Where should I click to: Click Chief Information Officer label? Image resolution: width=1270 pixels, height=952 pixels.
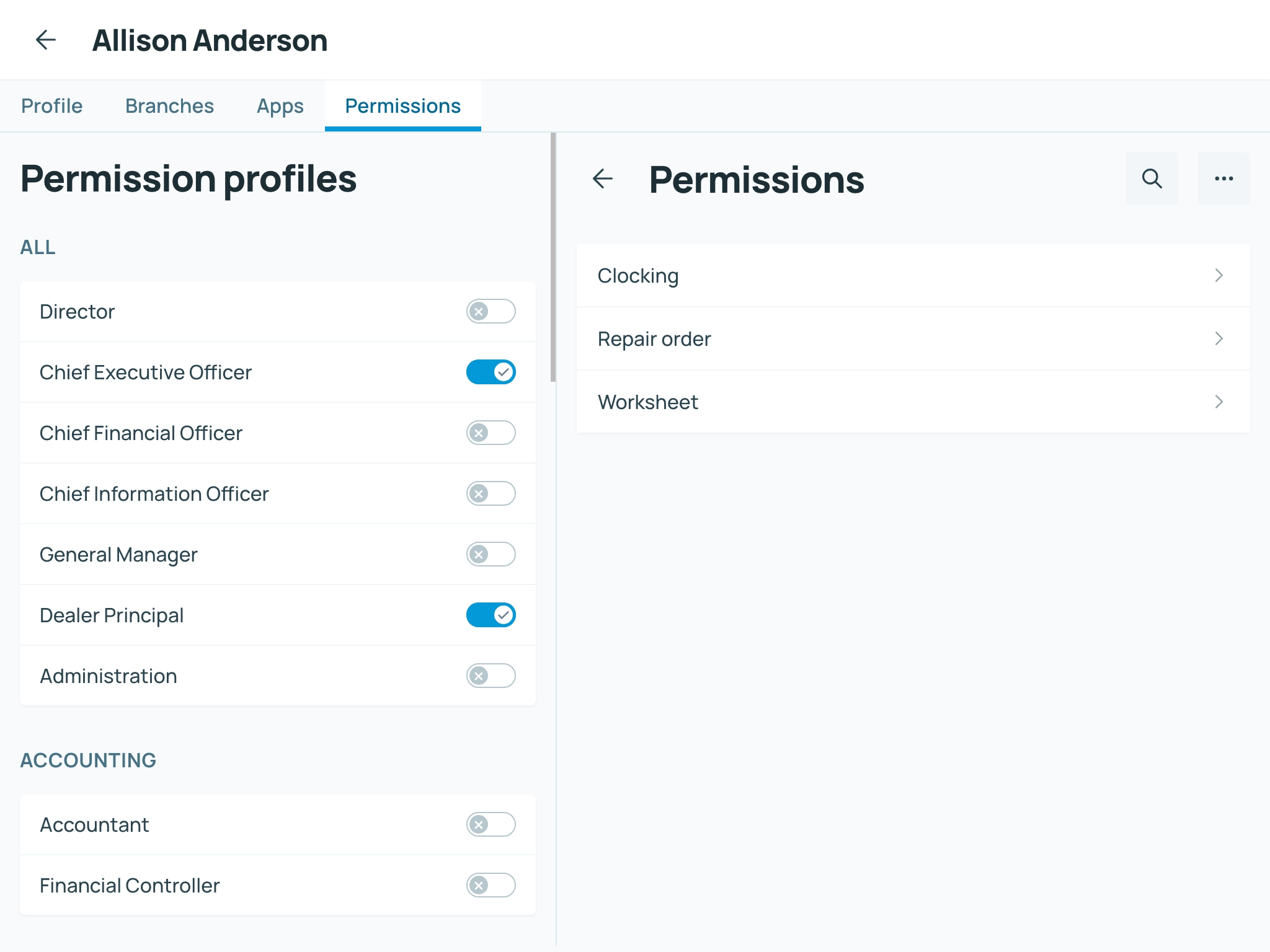click(154, 493)
